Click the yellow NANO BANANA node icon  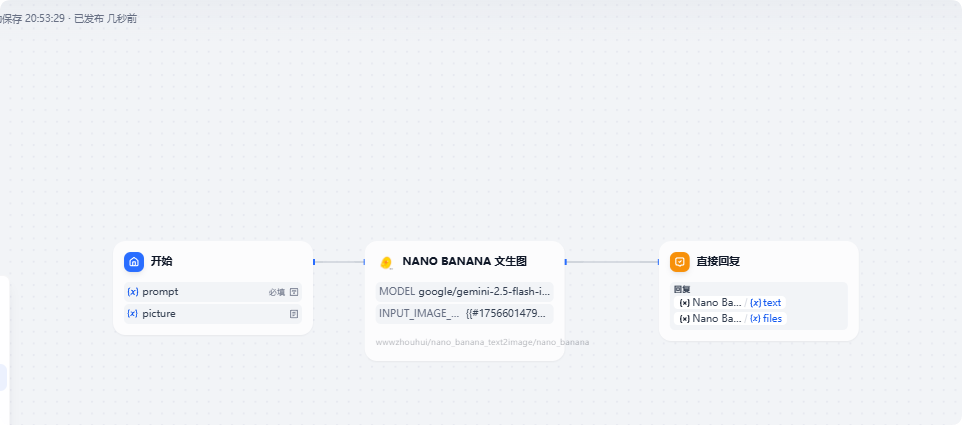click(386, 262)
